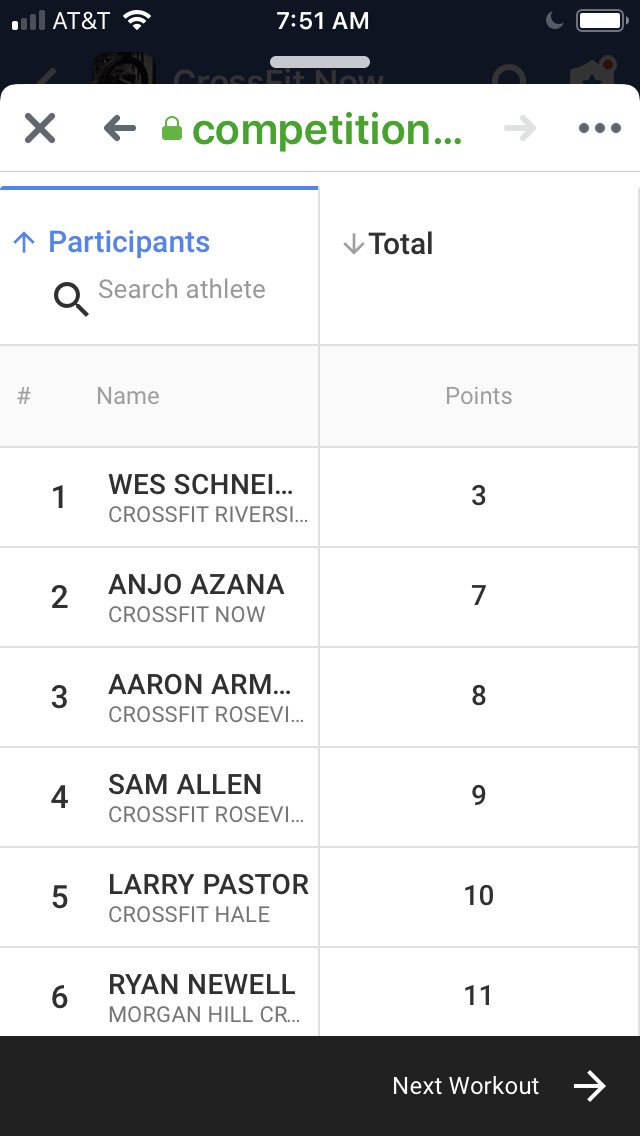Screen dimensions: 640x1136
Task: Tap the green padlock security icon
Action: pos(172,129)
